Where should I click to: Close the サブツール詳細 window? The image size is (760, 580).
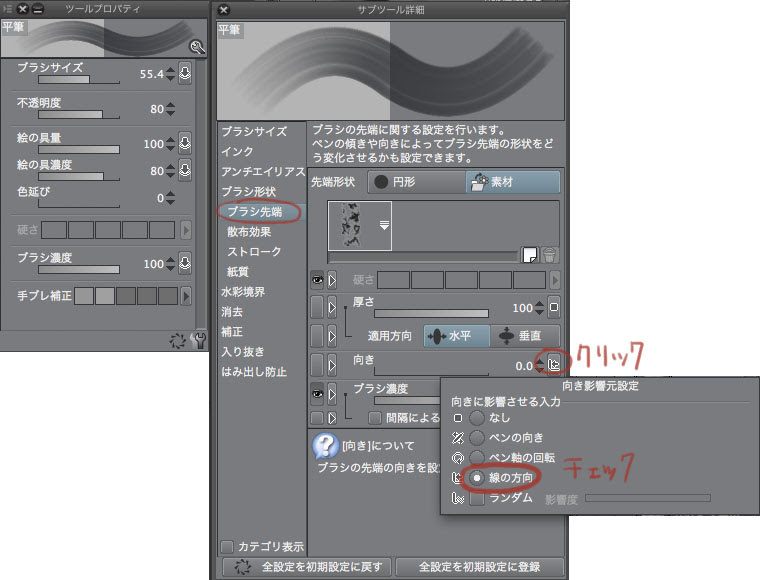pos(223,10)
